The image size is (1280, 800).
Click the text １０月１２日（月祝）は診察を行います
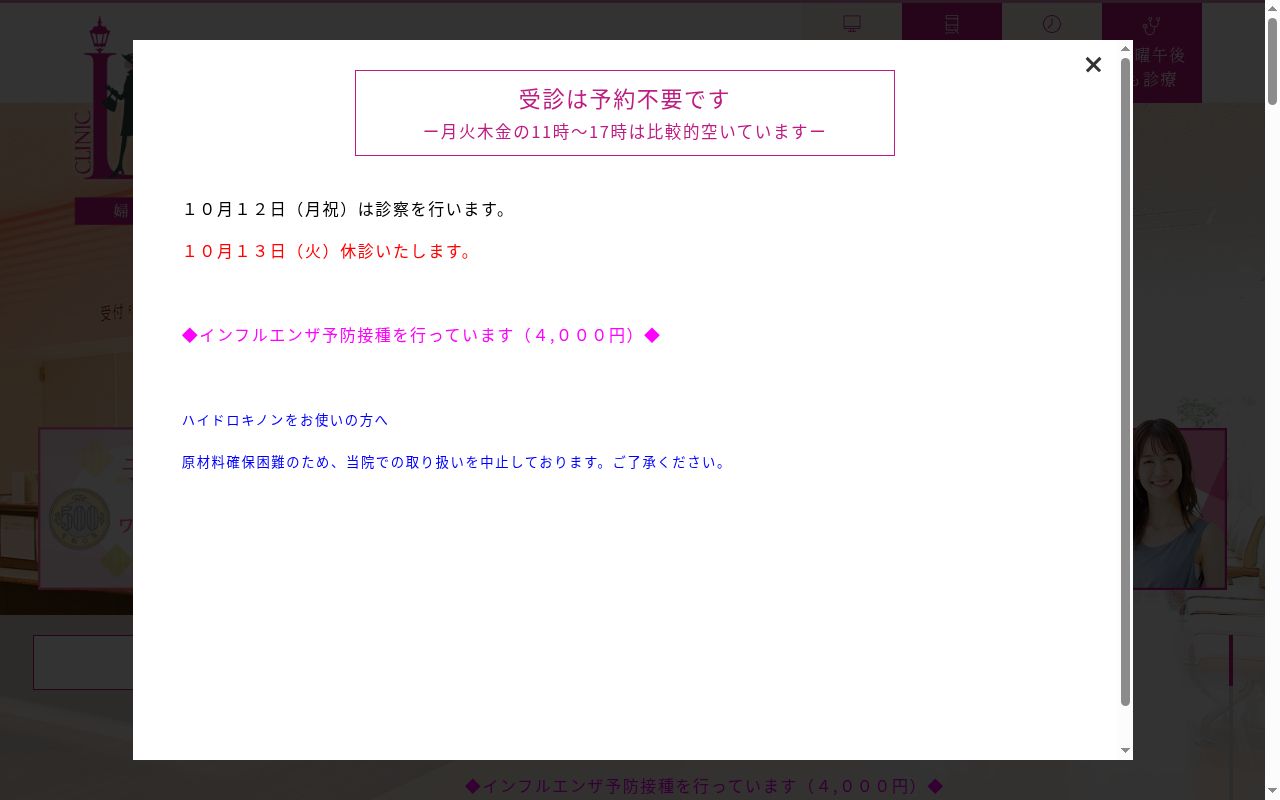coord(347,209)
